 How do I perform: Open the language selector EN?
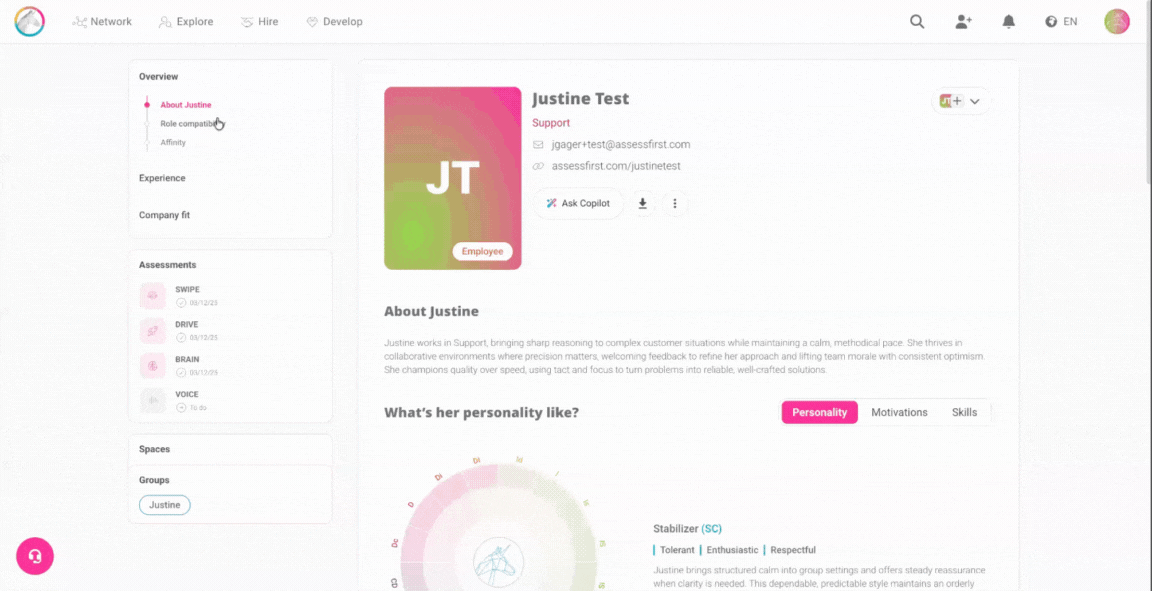pos(1061,21)
